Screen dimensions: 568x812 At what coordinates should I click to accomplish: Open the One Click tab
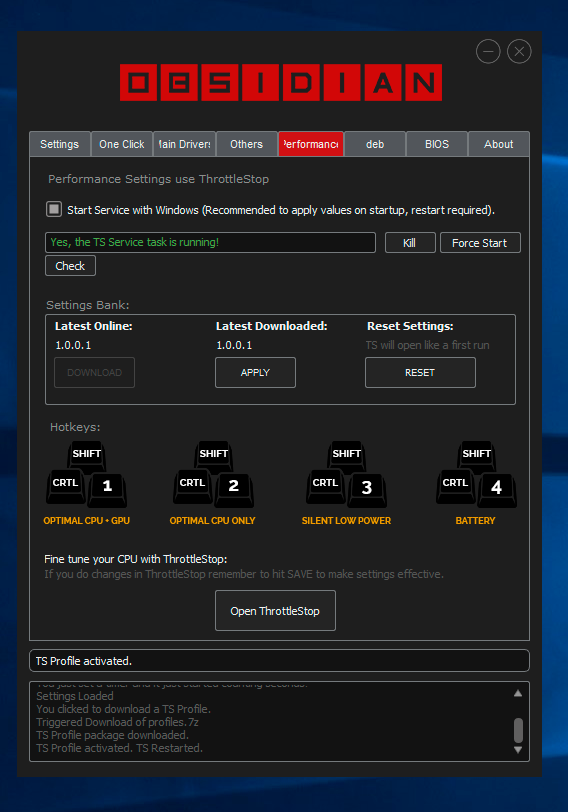(122, 144)
